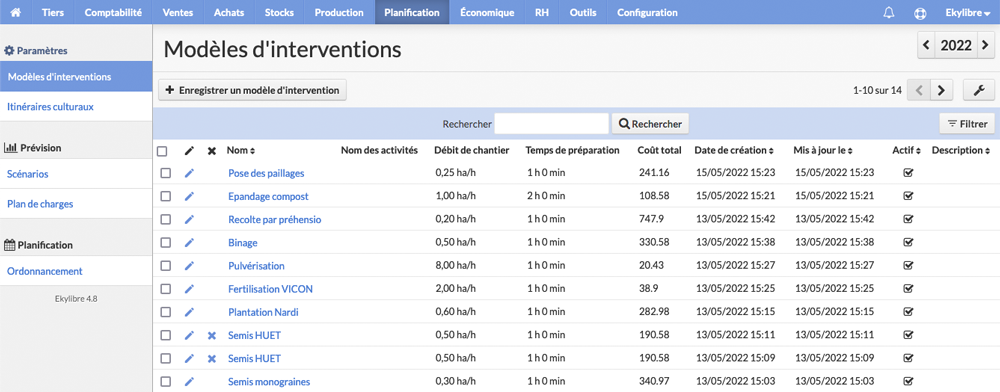The width and height of the screenshot is (1000, 392).
Task: Open the Comptabilité menu
Action: pos(114,12)
